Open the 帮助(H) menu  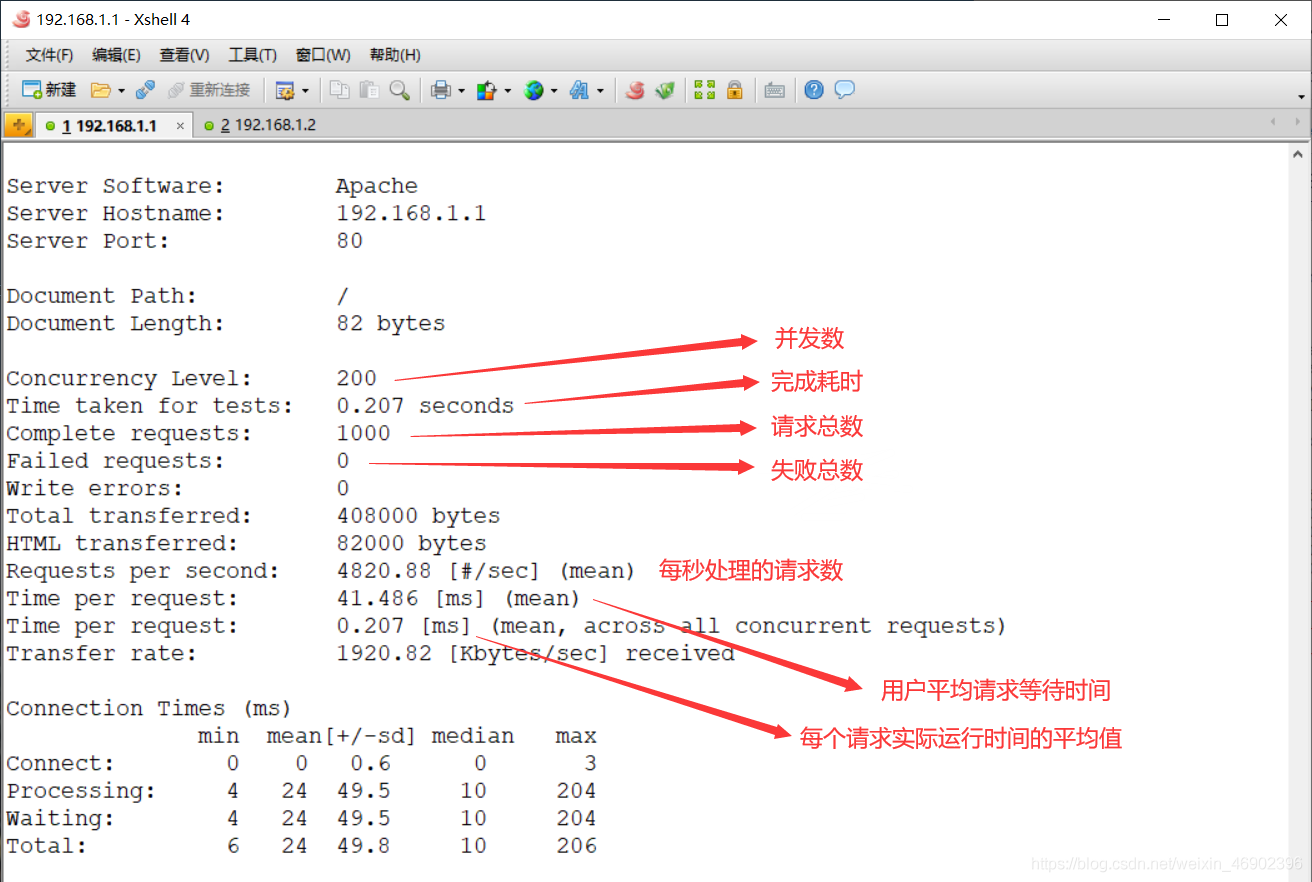click(x=395, y=55)
